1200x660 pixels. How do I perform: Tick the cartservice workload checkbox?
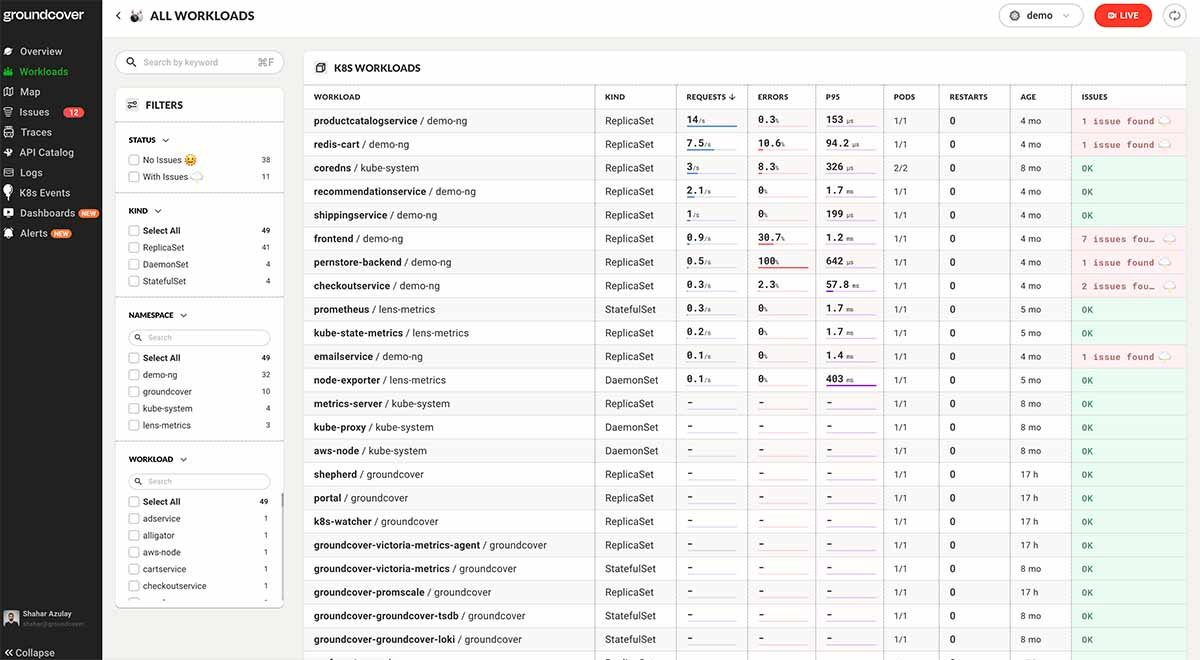click(134, 570)
